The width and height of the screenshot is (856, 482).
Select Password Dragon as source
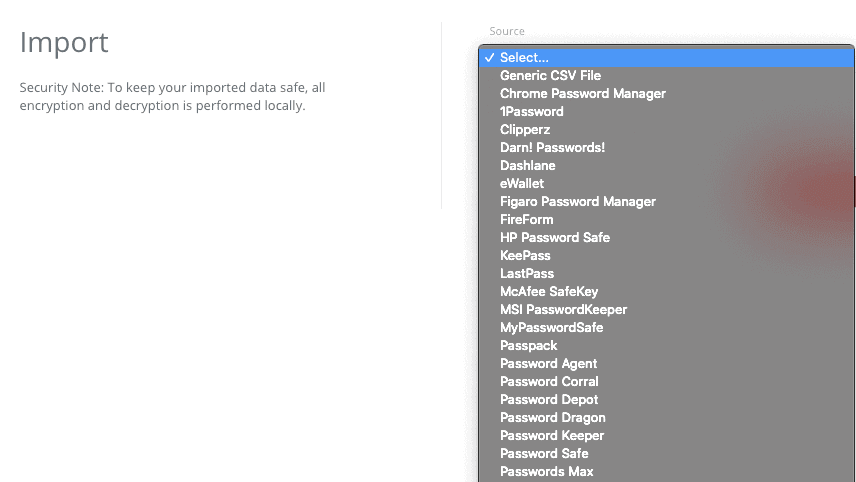[666, 418]
